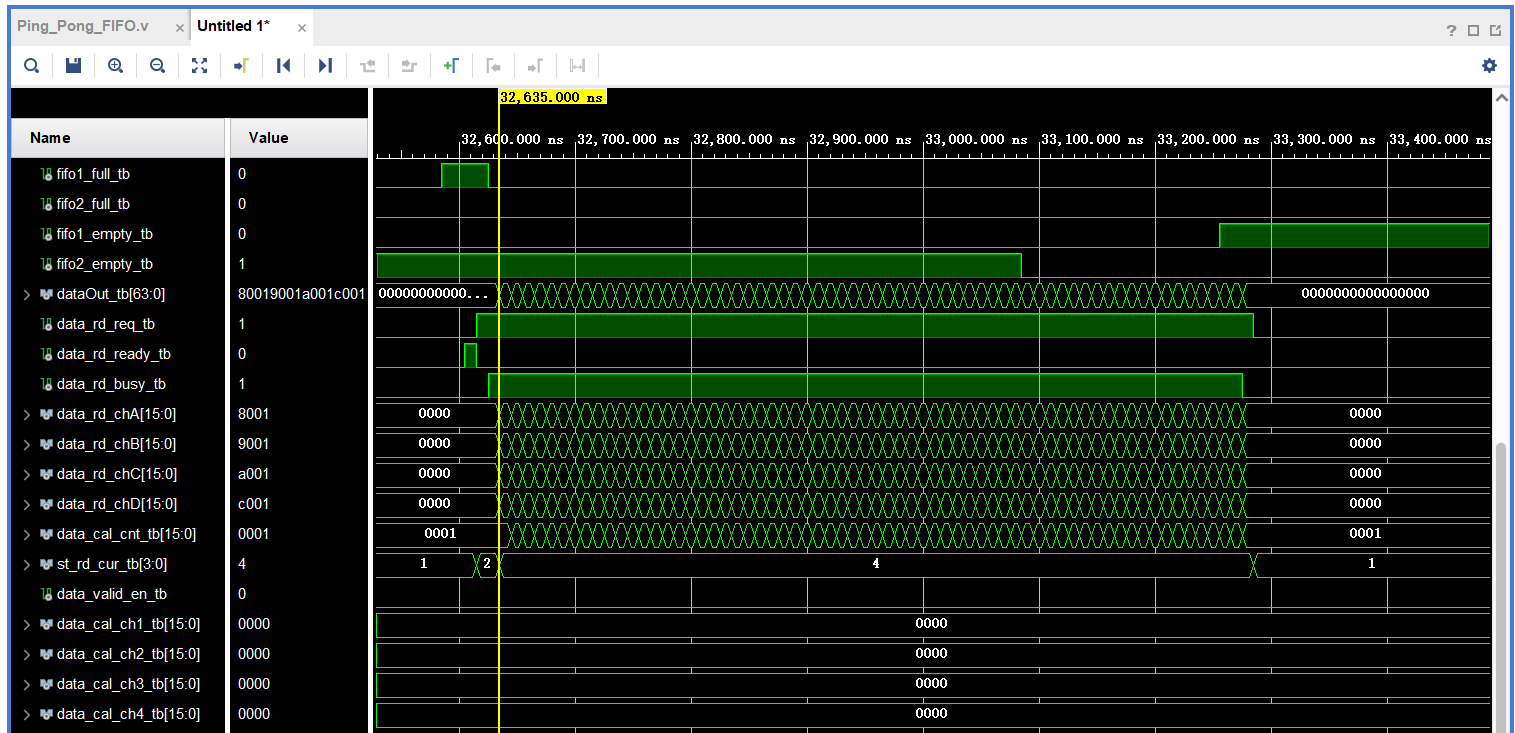Go to time zero
Screen dimensions: 1515x733
click(x=283, y=66)
